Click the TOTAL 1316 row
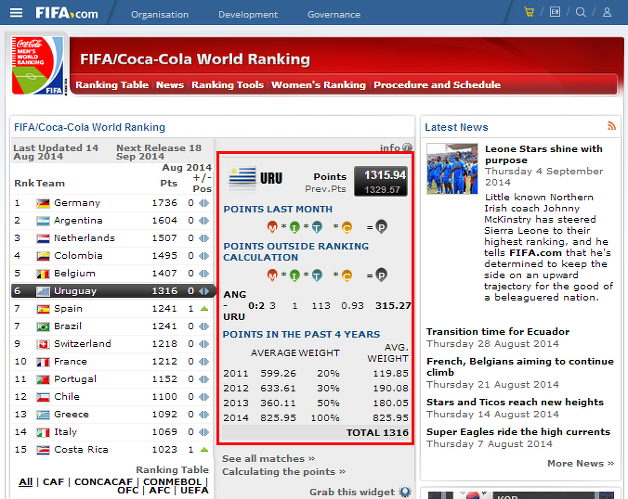The height and width of the screenshot is (499, 628). (316, 433)
